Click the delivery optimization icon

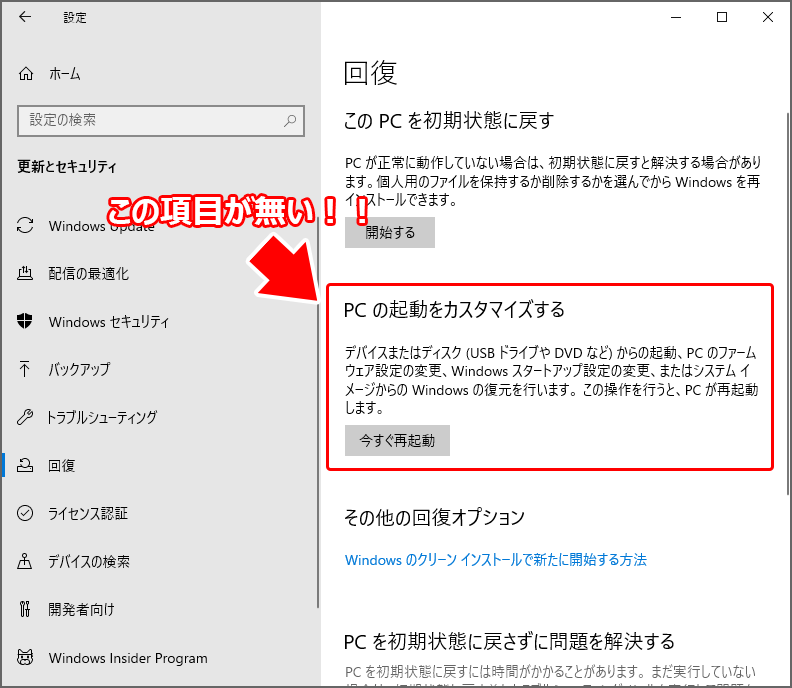point(25,273)
